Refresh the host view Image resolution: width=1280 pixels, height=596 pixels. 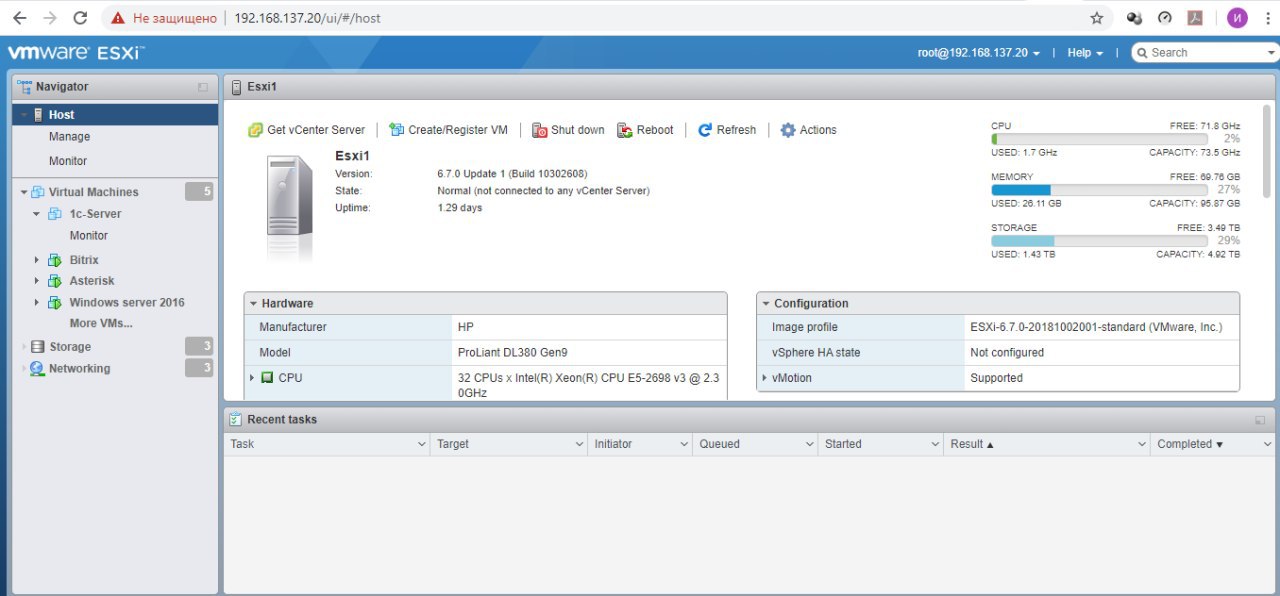(x=727, y=130)
